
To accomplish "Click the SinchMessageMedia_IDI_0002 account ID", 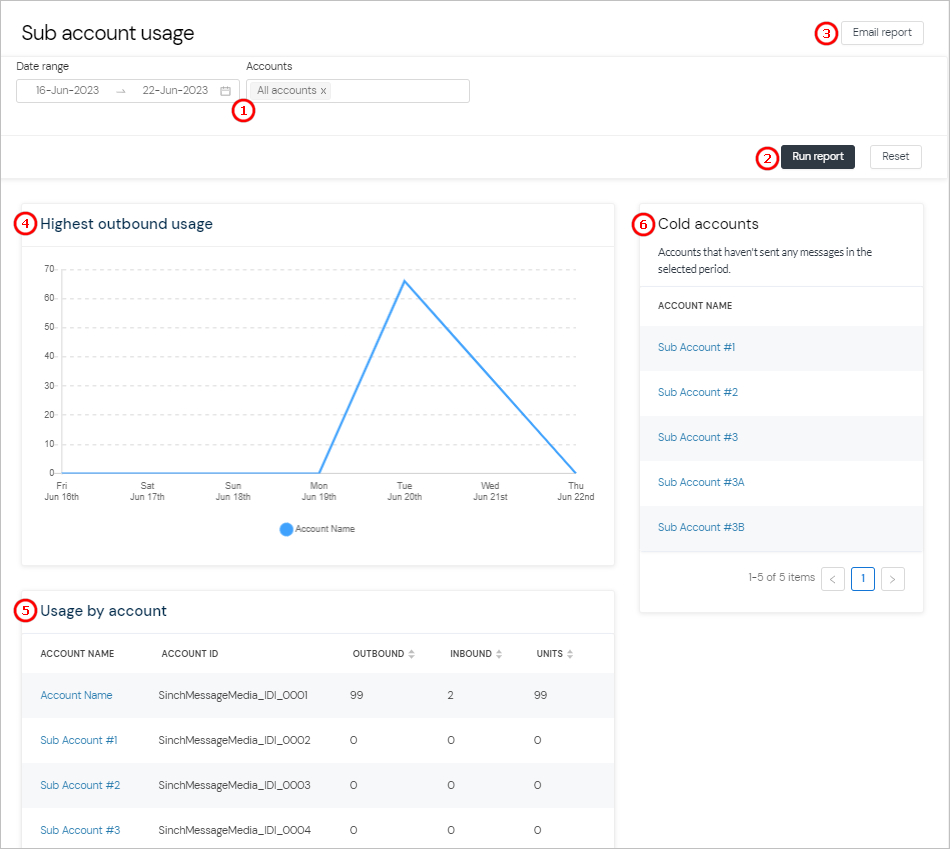I will pos(234,740).
